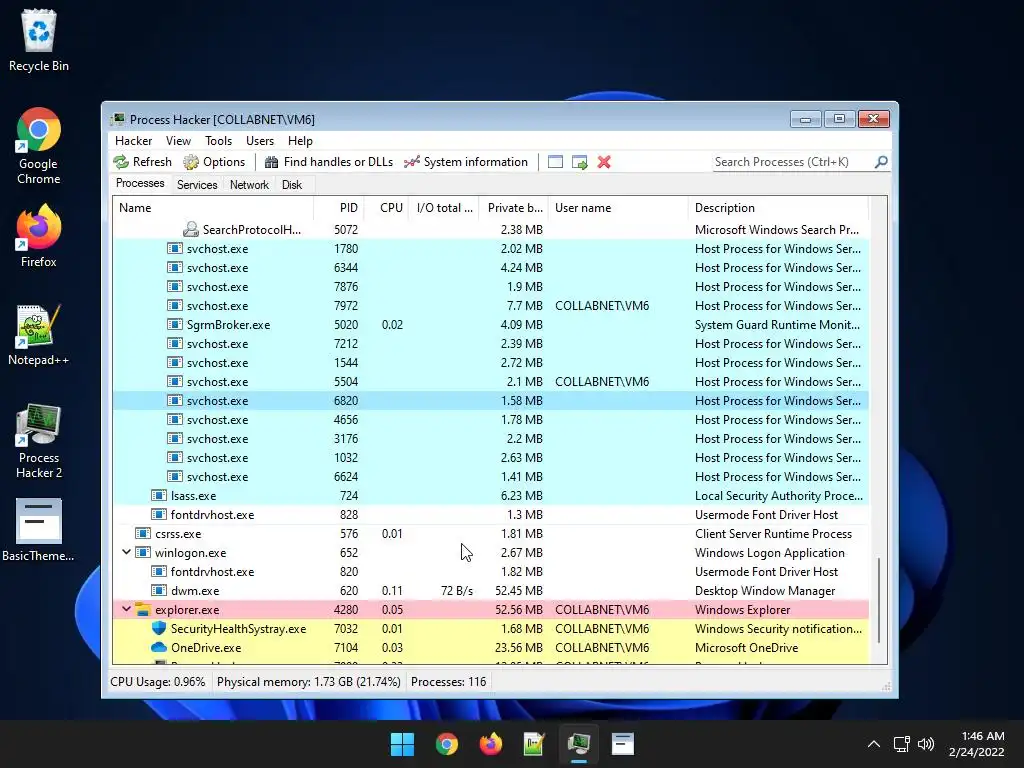Screen dimensions: 1024x768
Task: Select the lsass.exe process row
Action: 490,496
